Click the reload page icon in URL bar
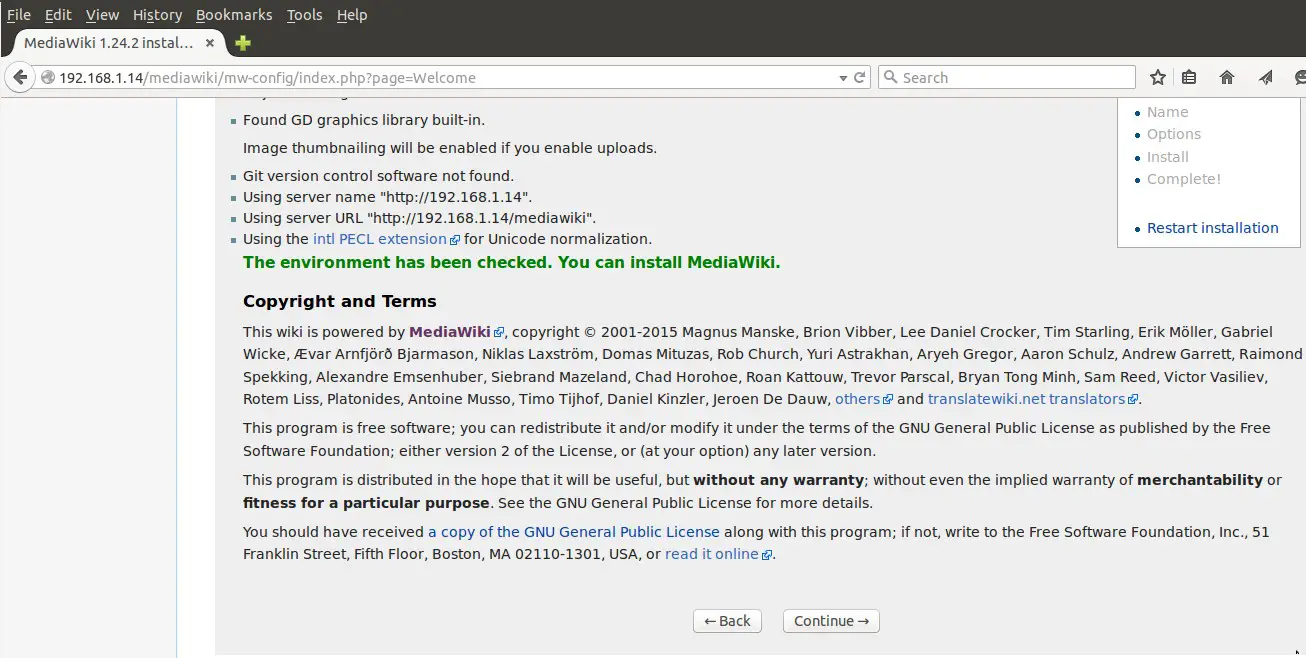Image resolution: width=1306 pixels, height=658 pixels. (859, 77)
